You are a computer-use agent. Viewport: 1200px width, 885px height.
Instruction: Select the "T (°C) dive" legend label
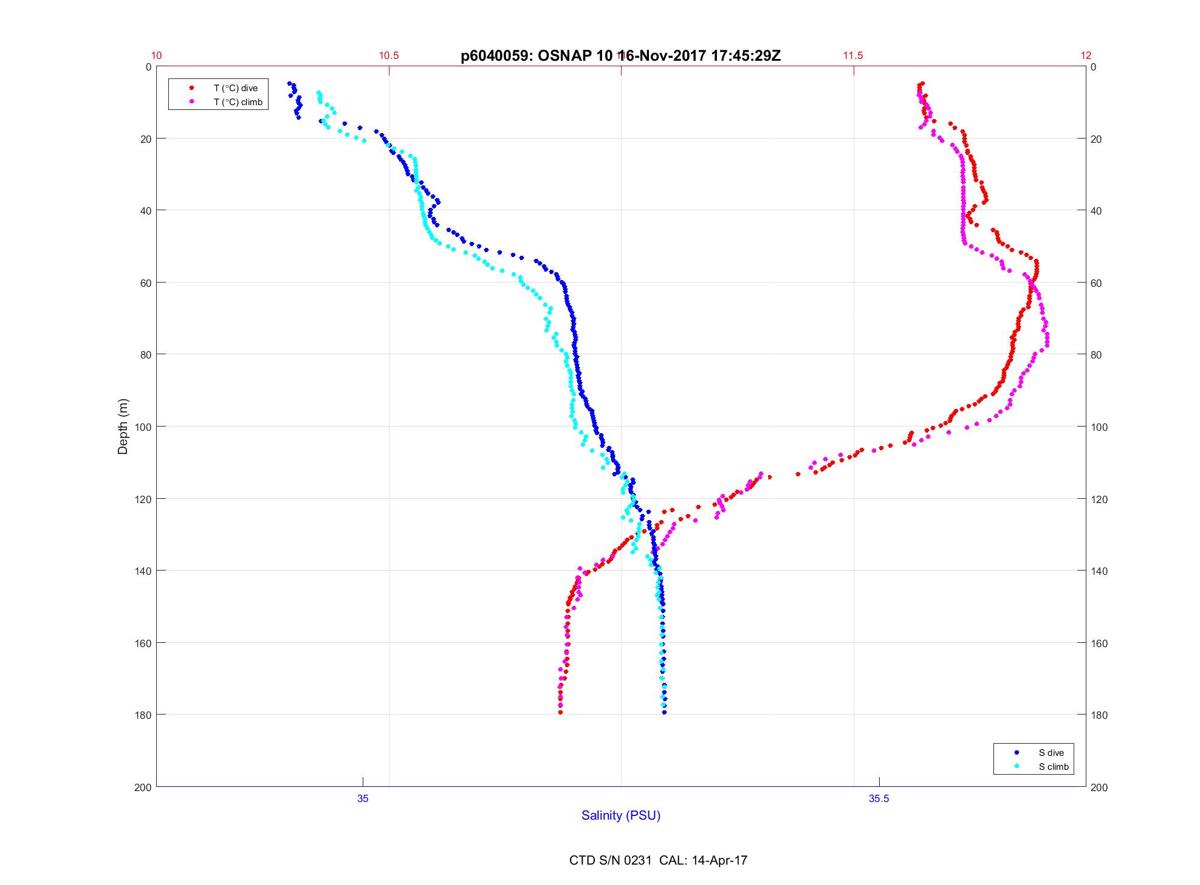click(x=236, y=88)
